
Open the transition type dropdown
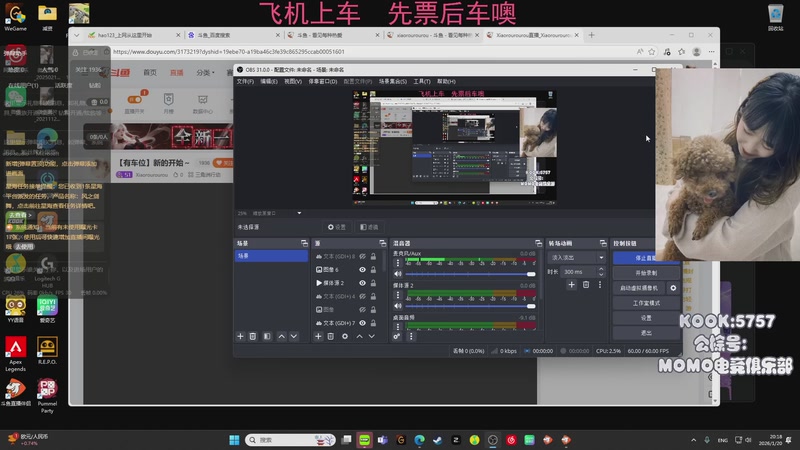click(577, 258)
